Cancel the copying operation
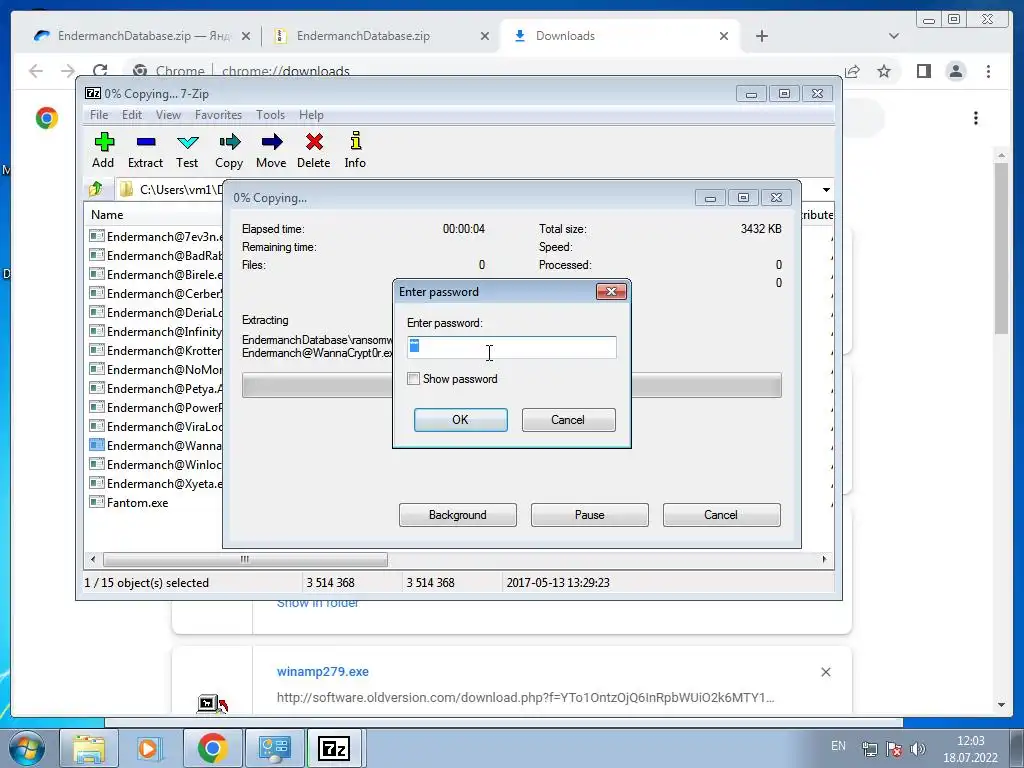The width and height of the screenshot is (1024, 768). click(x=722, y=515)
